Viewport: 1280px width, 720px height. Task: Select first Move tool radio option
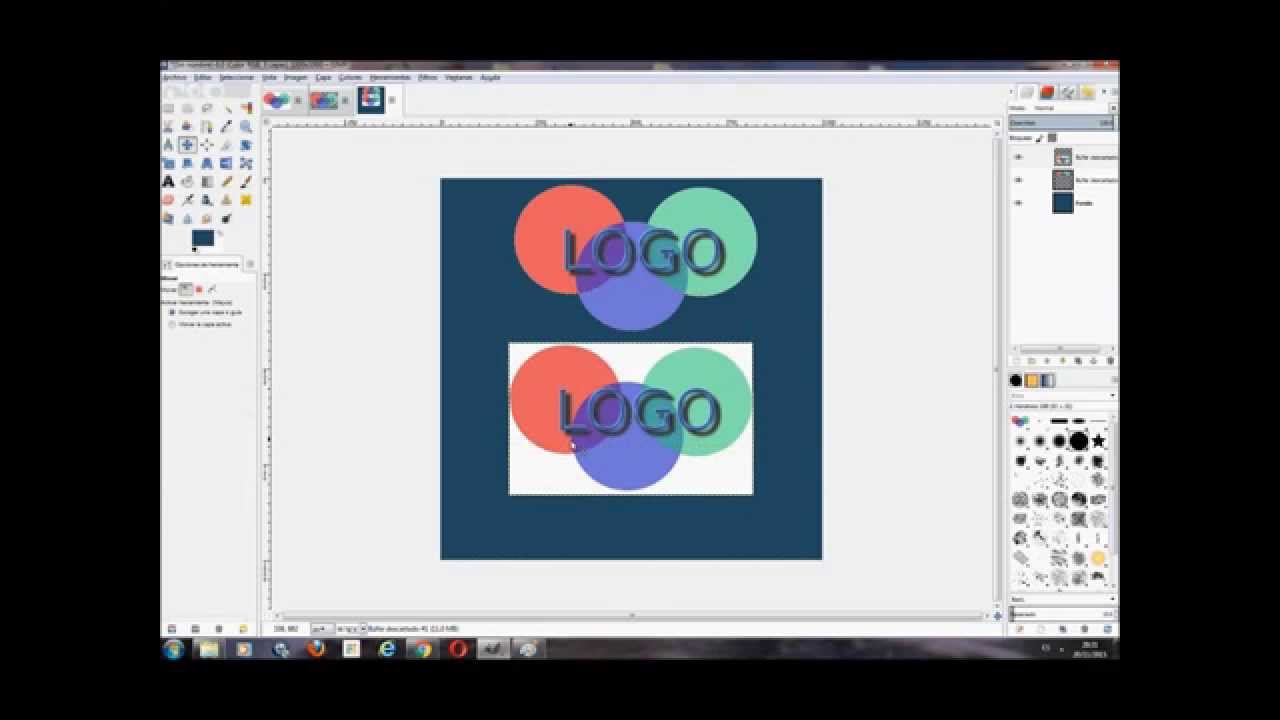click(172, 312)
